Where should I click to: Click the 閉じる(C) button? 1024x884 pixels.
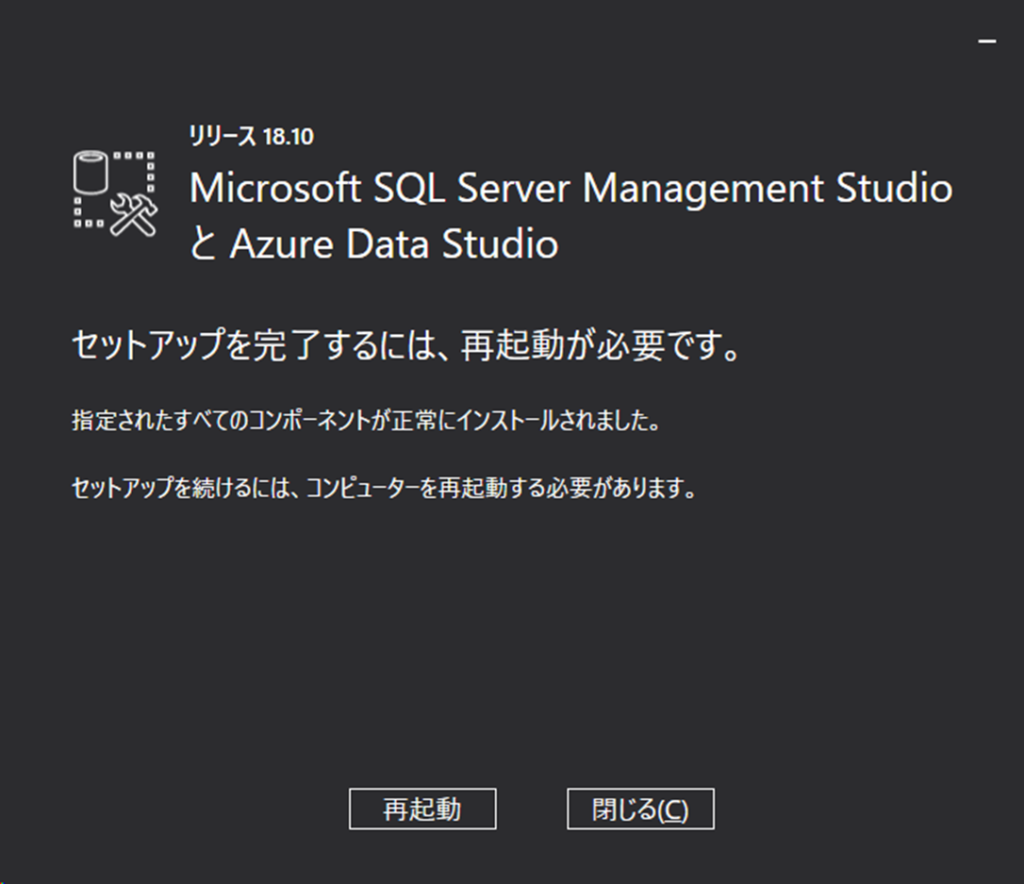(641, 809)
